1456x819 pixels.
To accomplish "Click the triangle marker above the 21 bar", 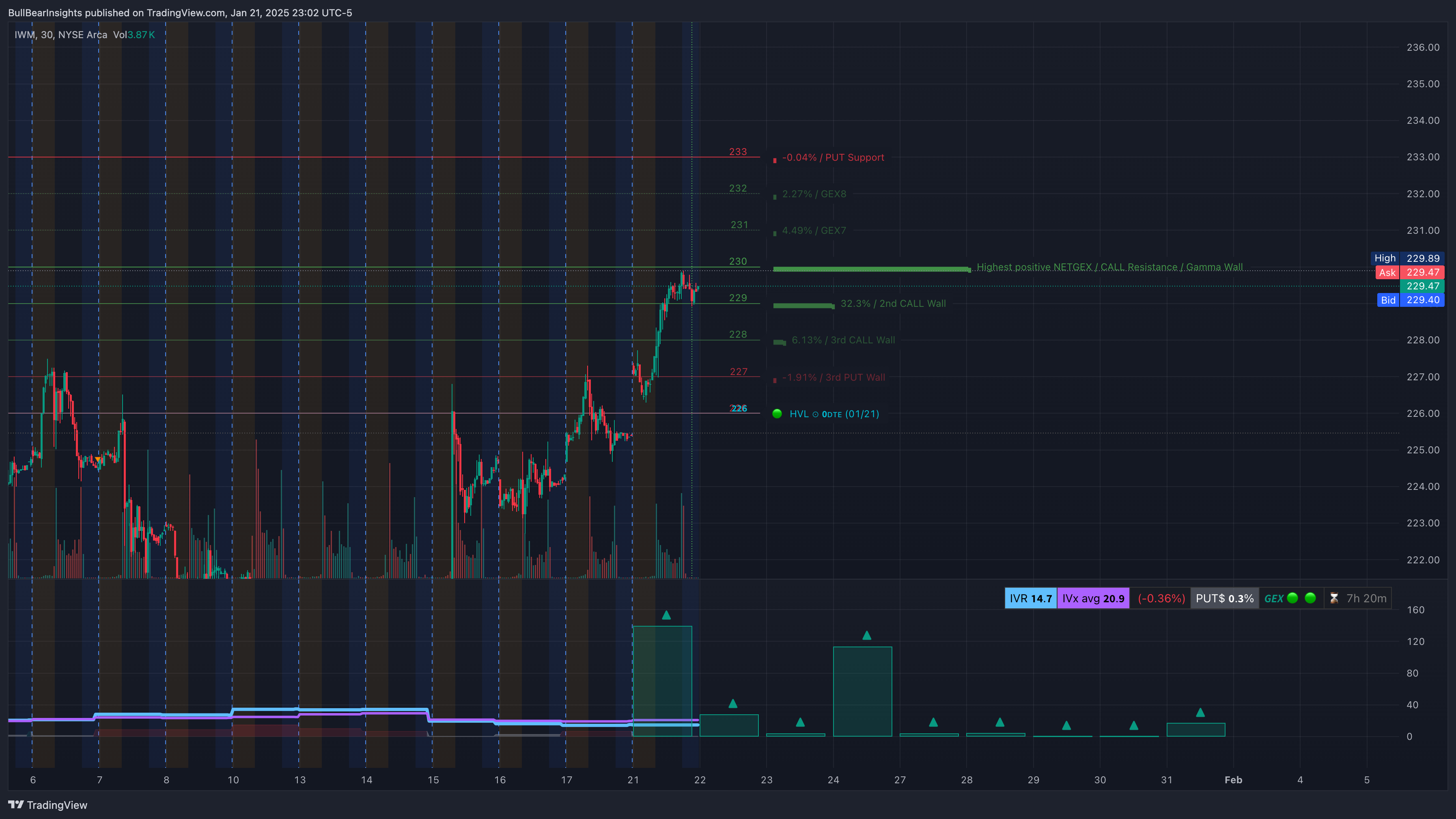I will point(666,615).
